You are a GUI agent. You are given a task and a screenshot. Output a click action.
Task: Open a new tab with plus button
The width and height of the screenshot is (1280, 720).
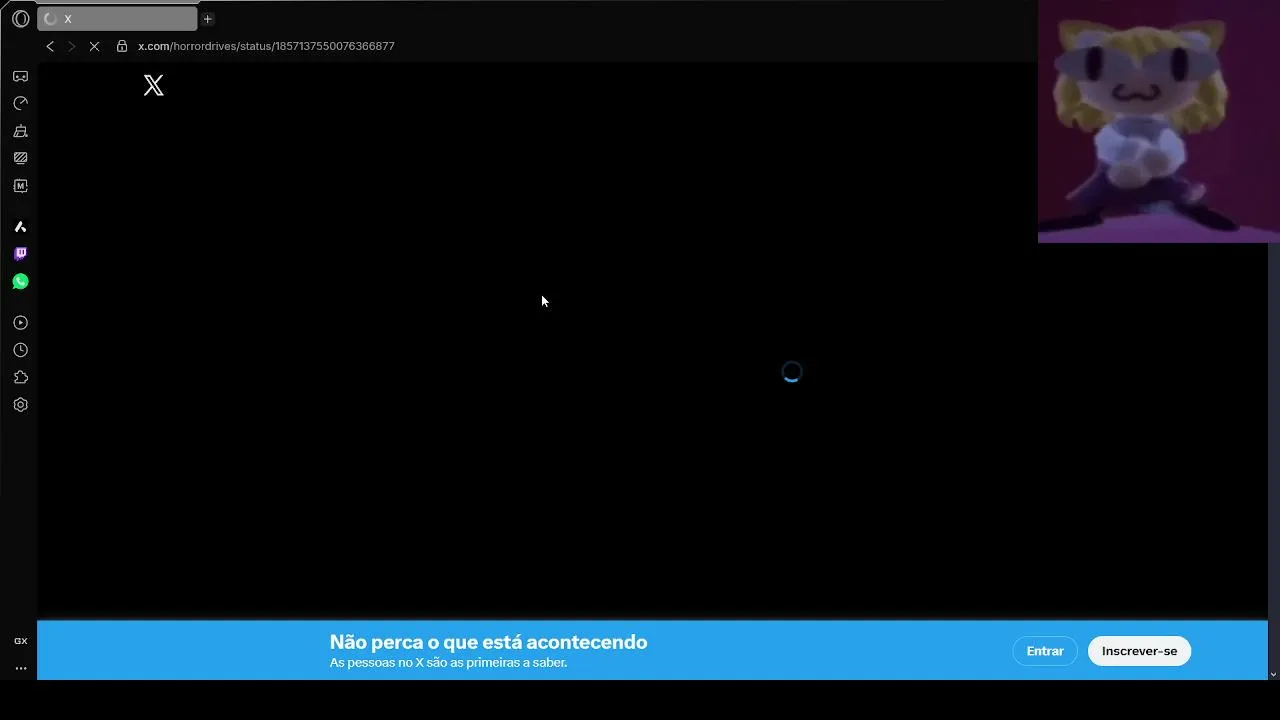(208, 19)
